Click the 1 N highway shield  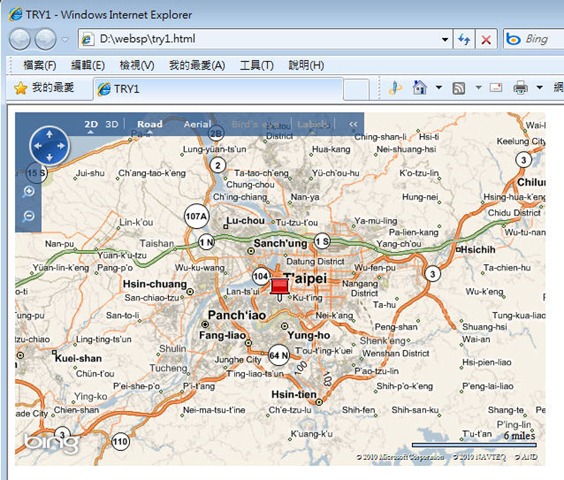[207, 242]
